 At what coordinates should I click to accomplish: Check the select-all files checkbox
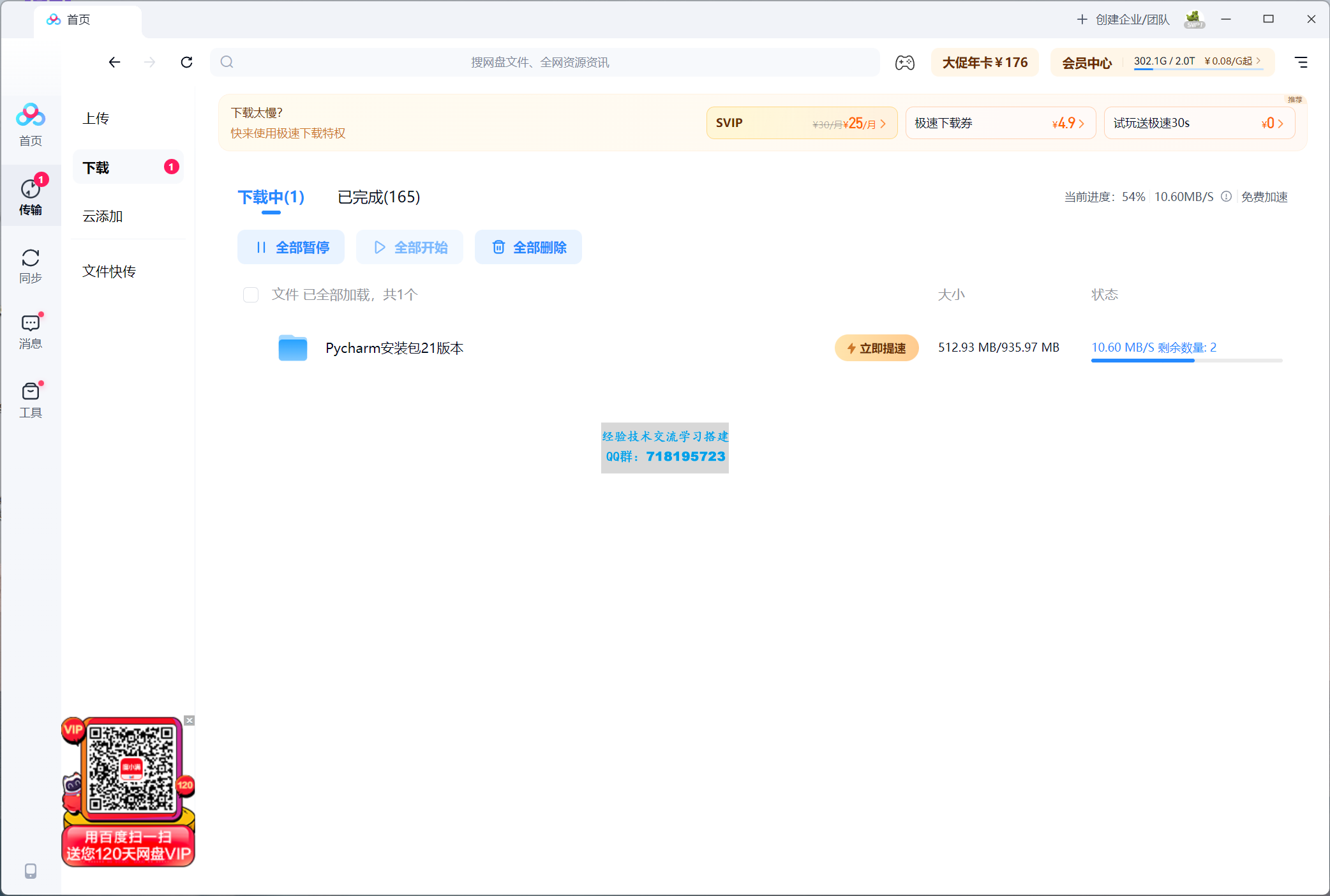tap(250, 295)
